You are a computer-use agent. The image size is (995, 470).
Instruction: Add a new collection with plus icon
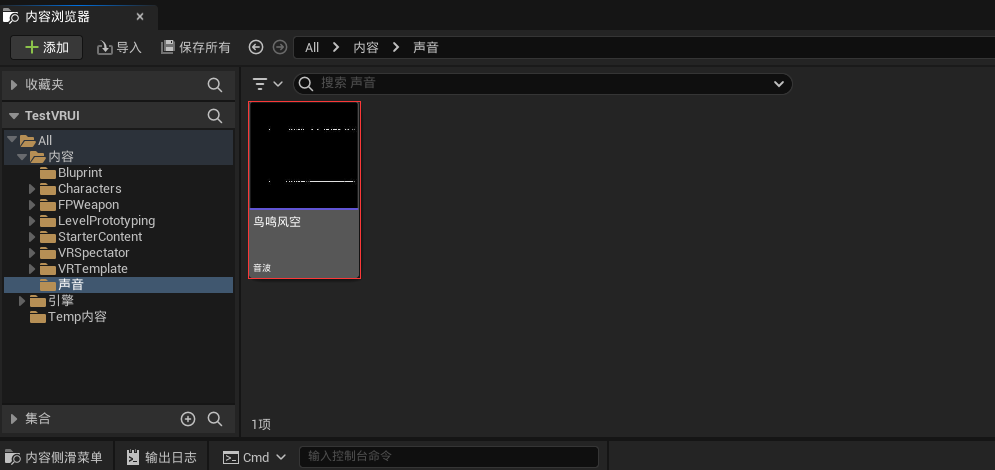click(188, 419)
